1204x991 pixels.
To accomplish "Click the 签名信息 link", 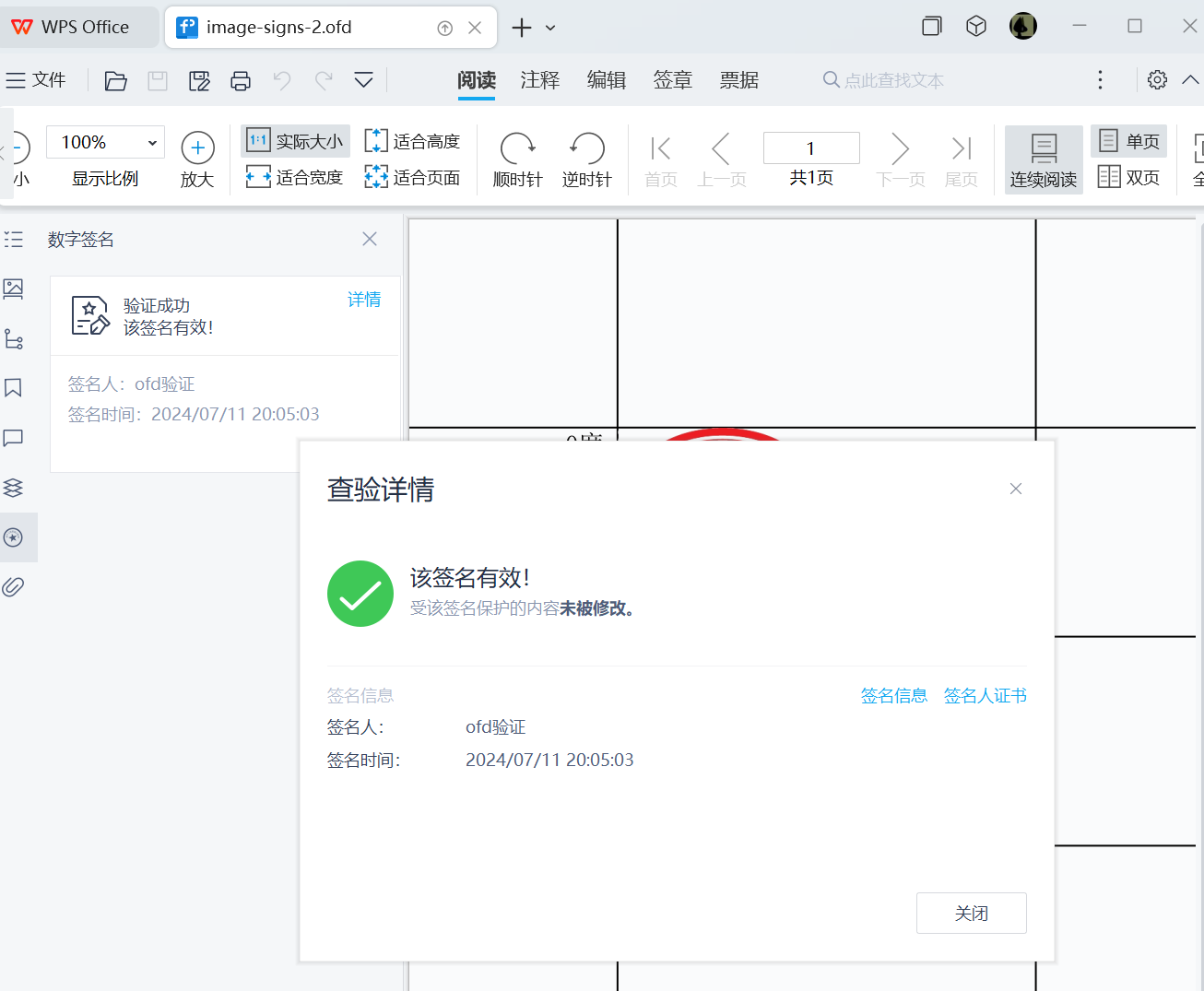I will pos(894,695).
